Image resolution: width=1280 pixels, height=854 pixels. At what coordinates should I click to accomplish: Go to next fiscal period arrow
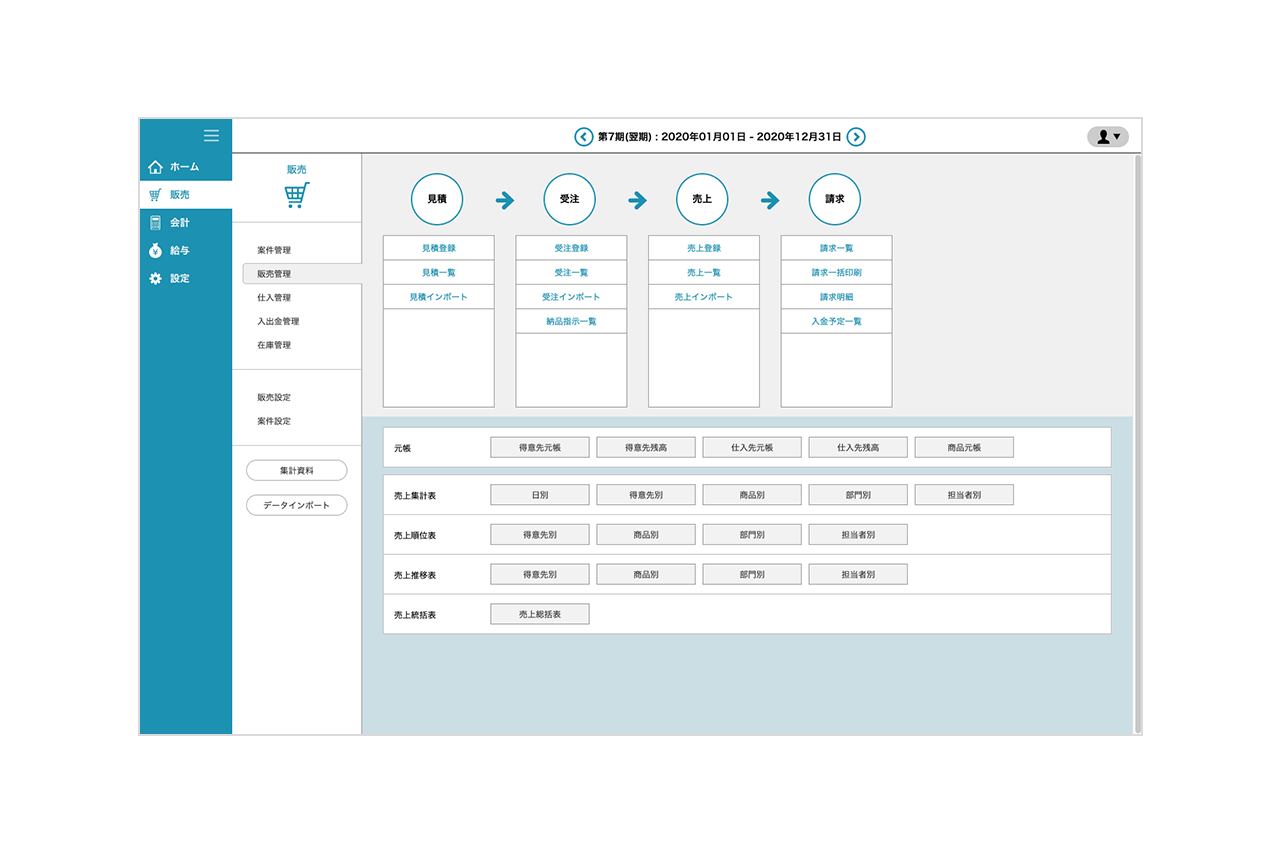856,137
